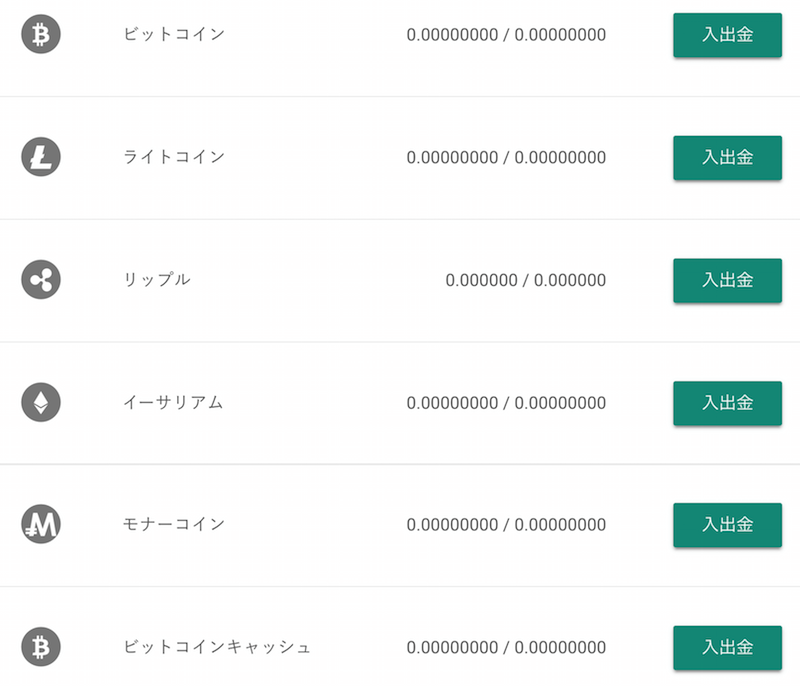
Task: Click the リップル balance 0.000000 / 0.000000
Action: click(x=526, y=280)
